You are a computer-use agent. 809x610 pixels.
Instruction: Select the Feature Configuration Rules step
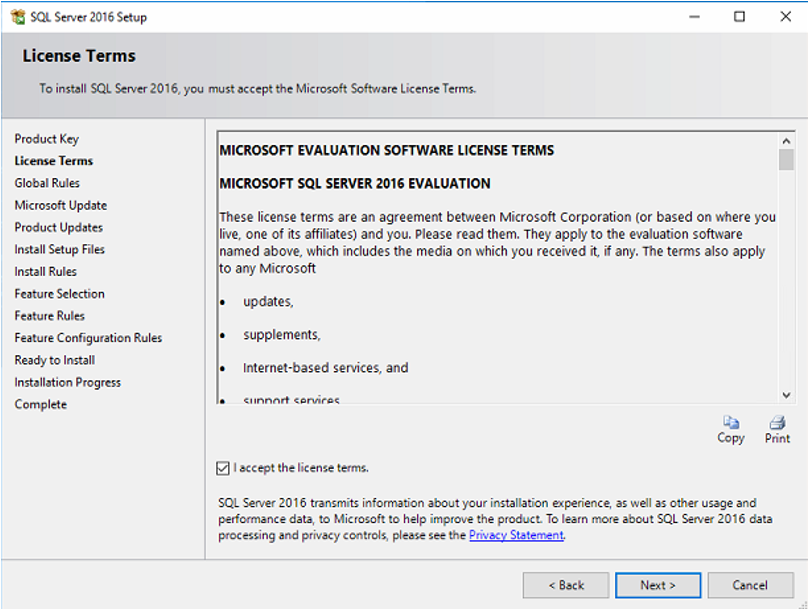[88, 338]
